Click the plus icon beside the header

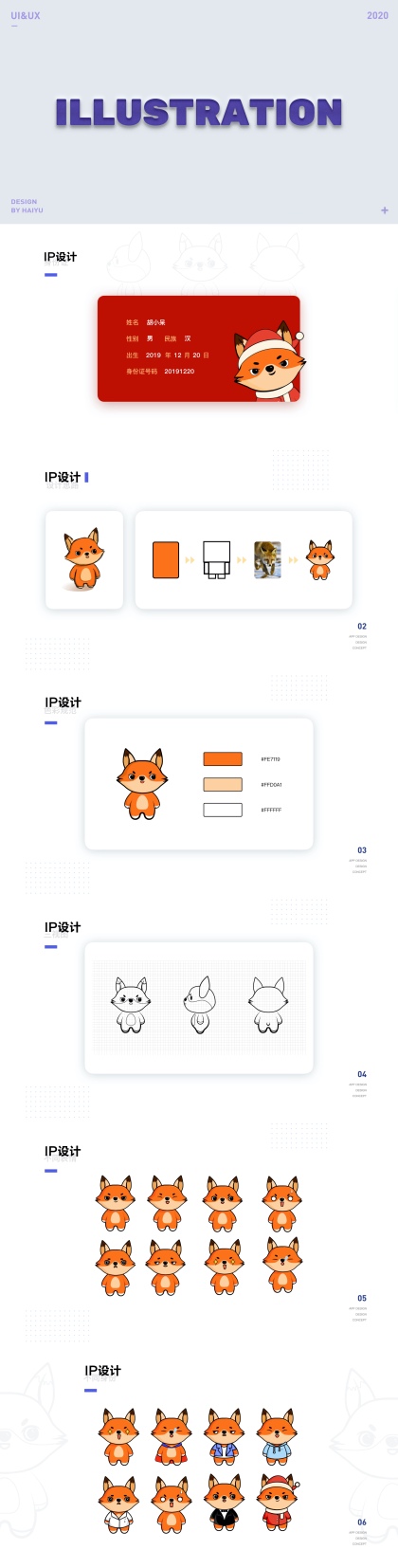[x=385, y=210]
